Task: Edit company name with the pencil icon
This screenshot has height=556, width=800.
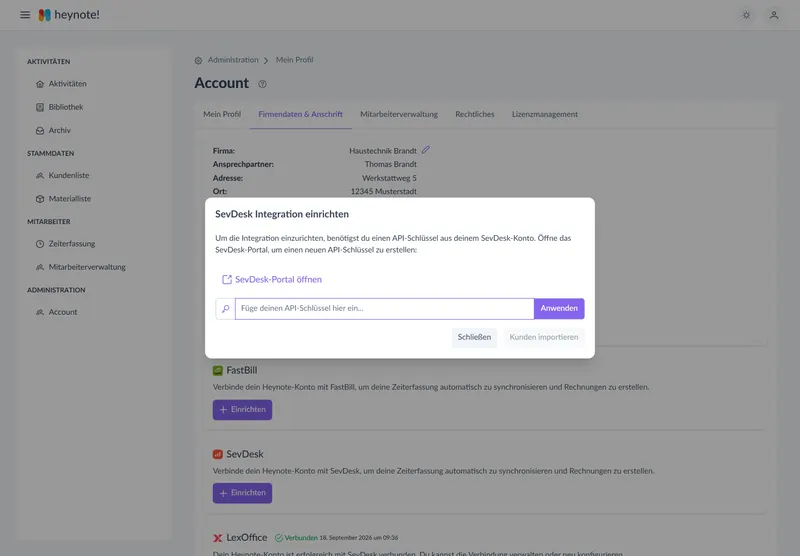Action: coord(426,149)
